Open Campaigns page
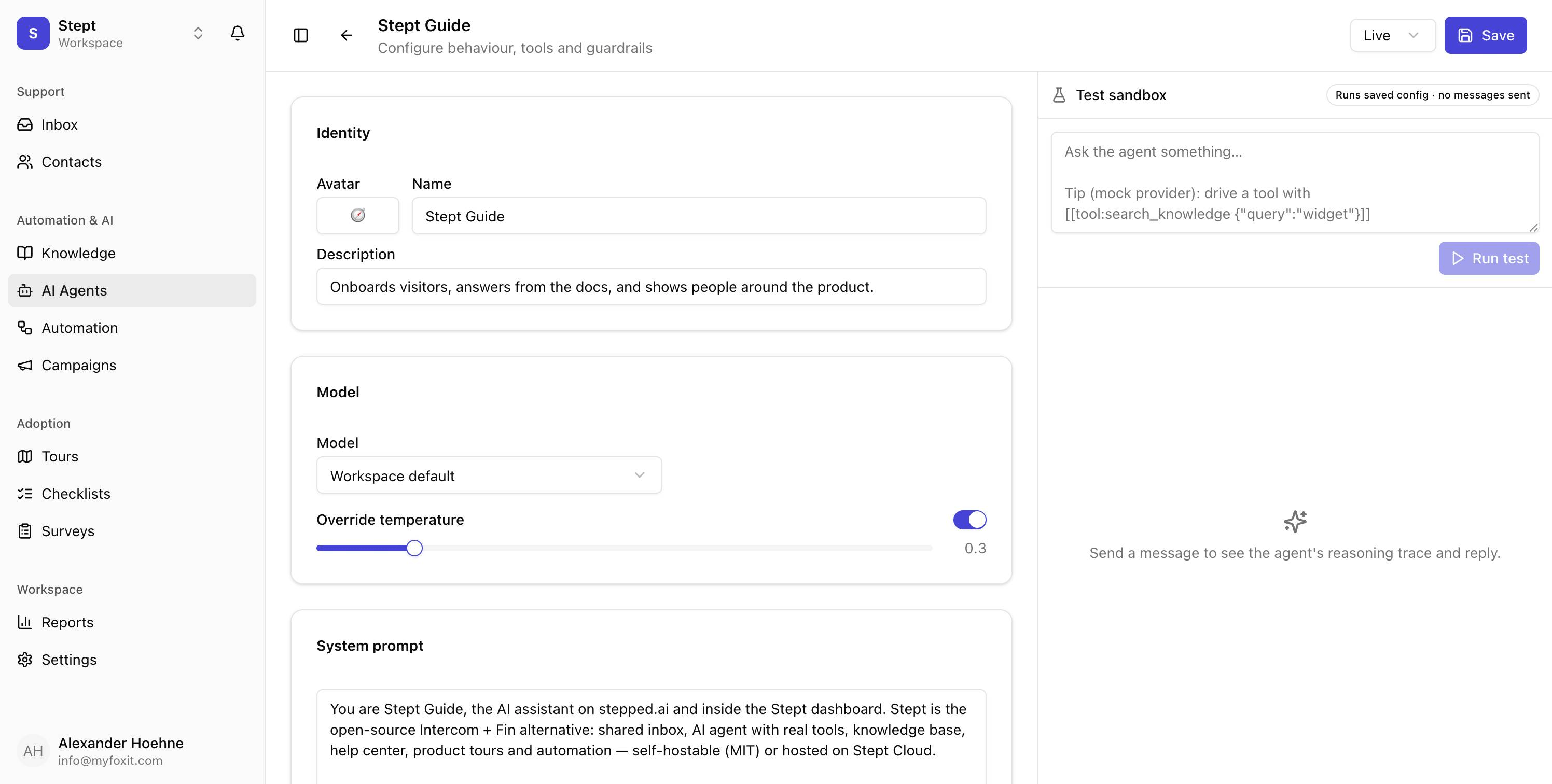The height and width of the screenshot is (784, 1552). [x=132, y=366]
